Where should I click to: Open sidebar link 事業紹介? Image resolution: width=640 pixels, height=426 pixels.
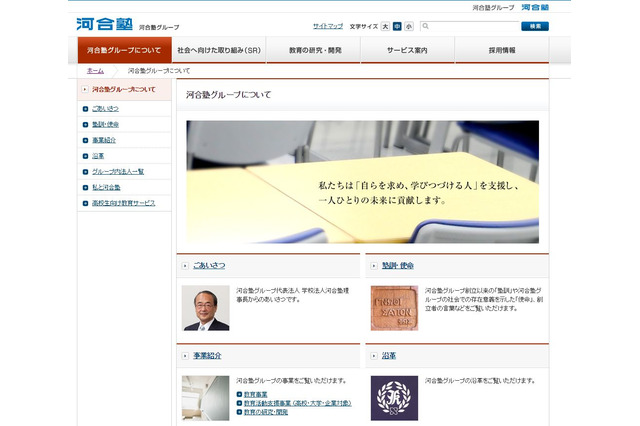coord(104,140)
